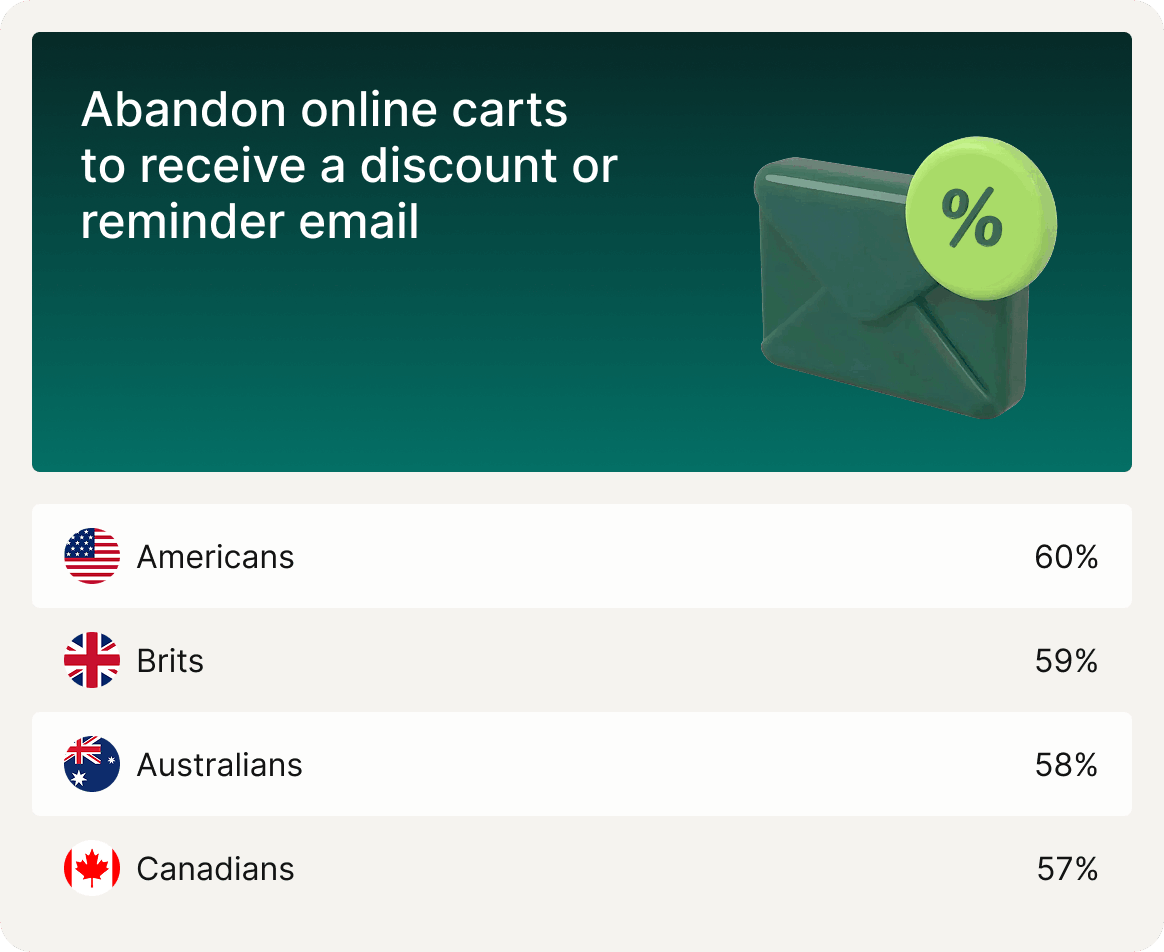Click the 59% value for Brits
This screenshot has width=1164, height=952.
1066,661
